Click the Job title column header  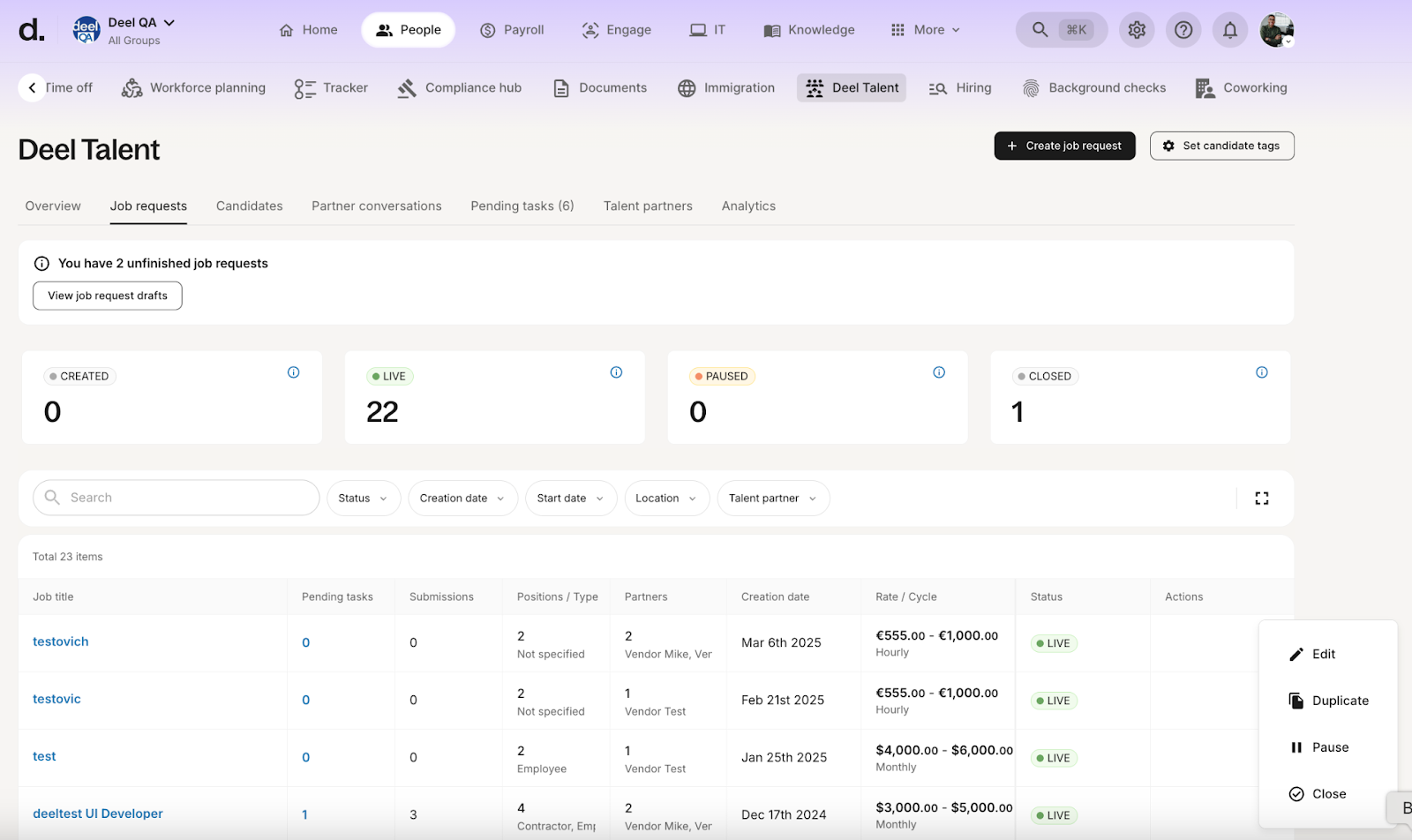[x=53, y=596]
